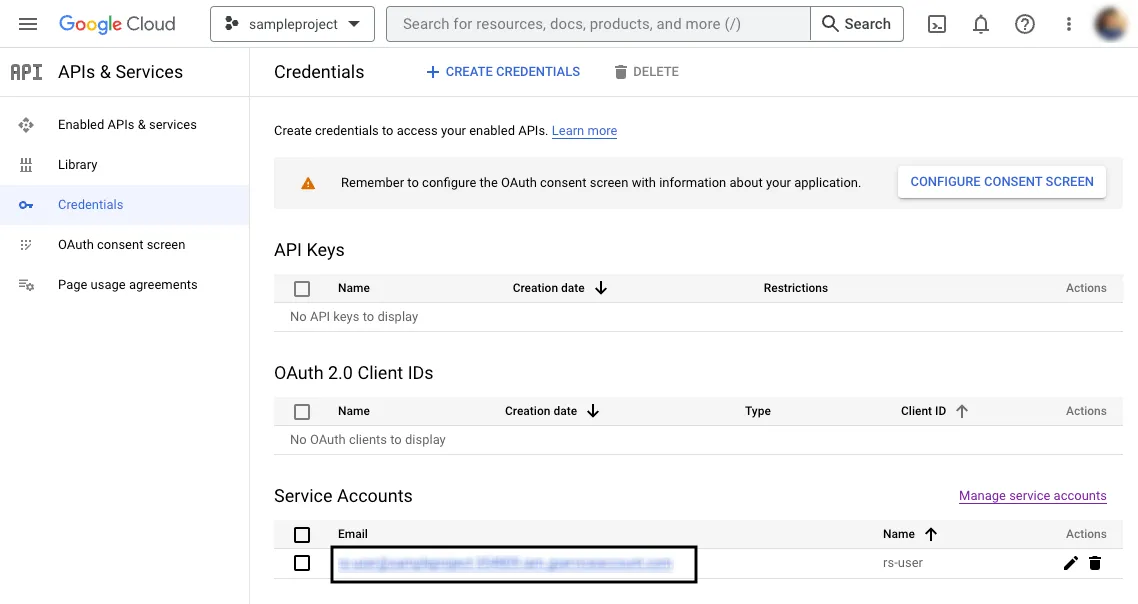The width and height of the screenshot is (1138, 604).
Task: Click the Service Accounts Email column header
Action: (x=353, y=534)
